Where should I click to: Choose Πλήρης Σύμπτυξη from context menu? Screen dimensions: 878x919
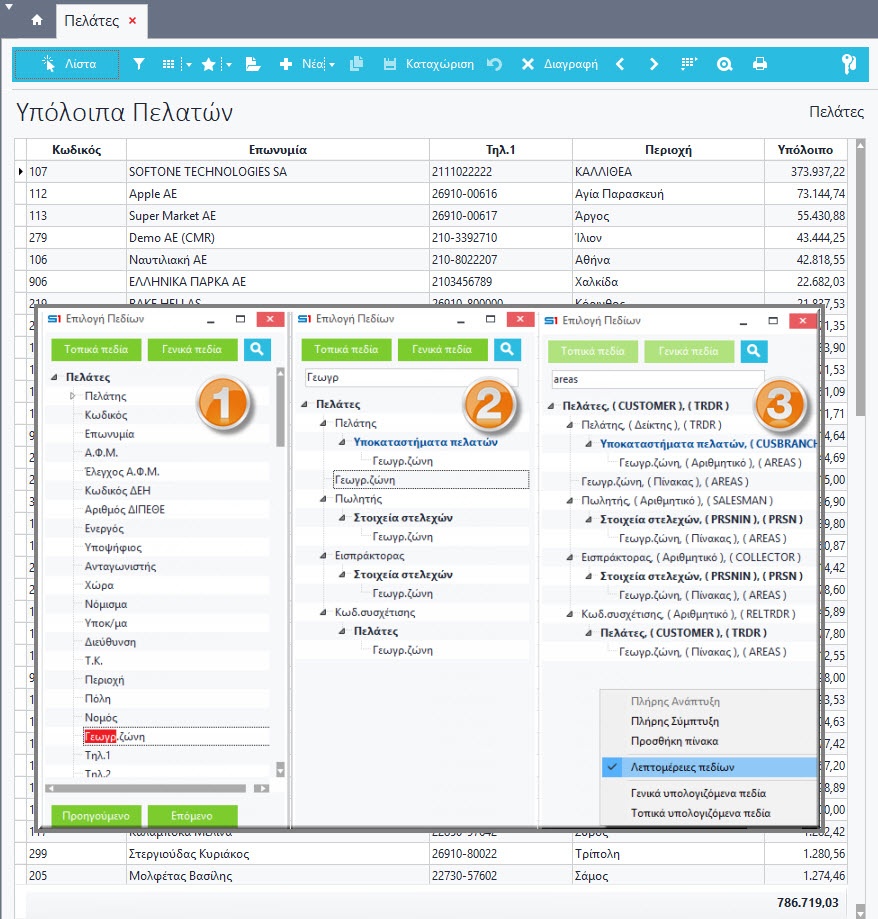coord(675,721)
